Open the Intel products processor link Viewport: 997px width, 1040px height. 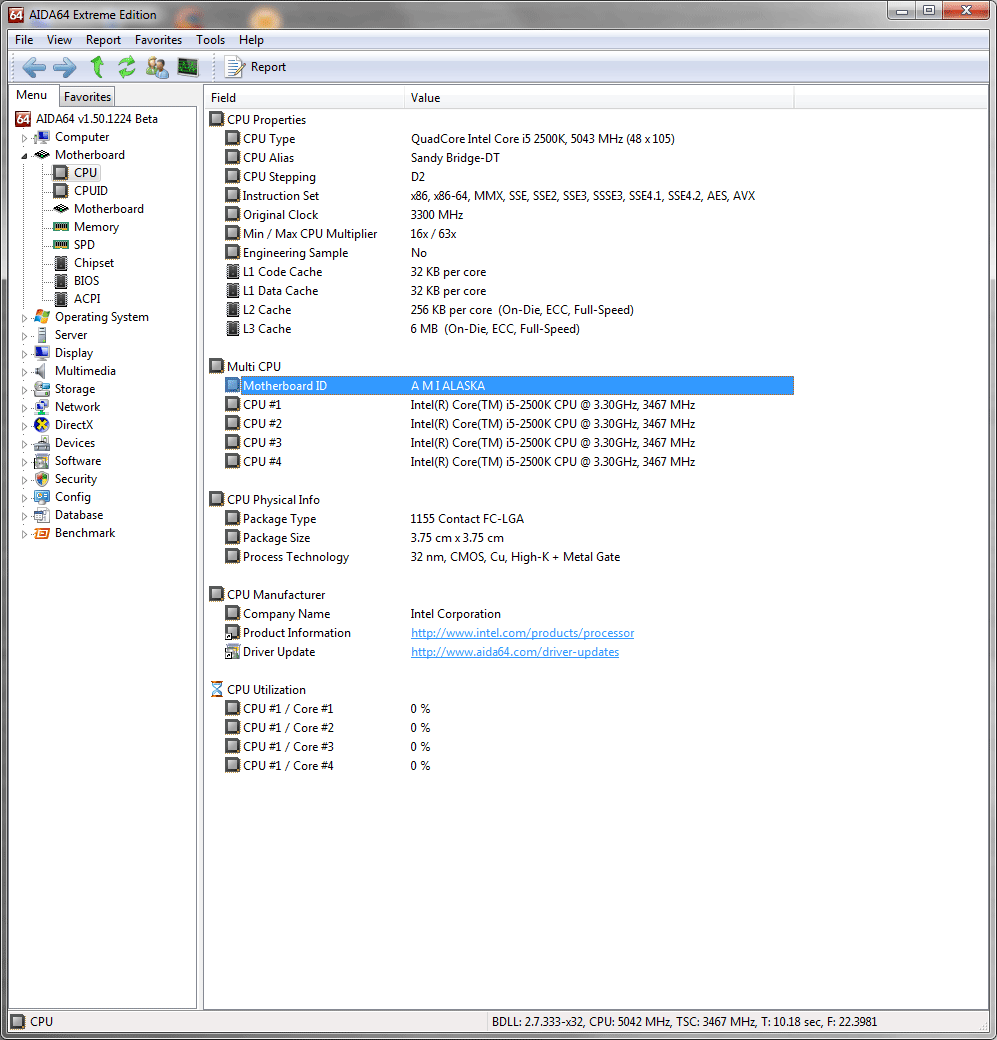tap(523, 633)
